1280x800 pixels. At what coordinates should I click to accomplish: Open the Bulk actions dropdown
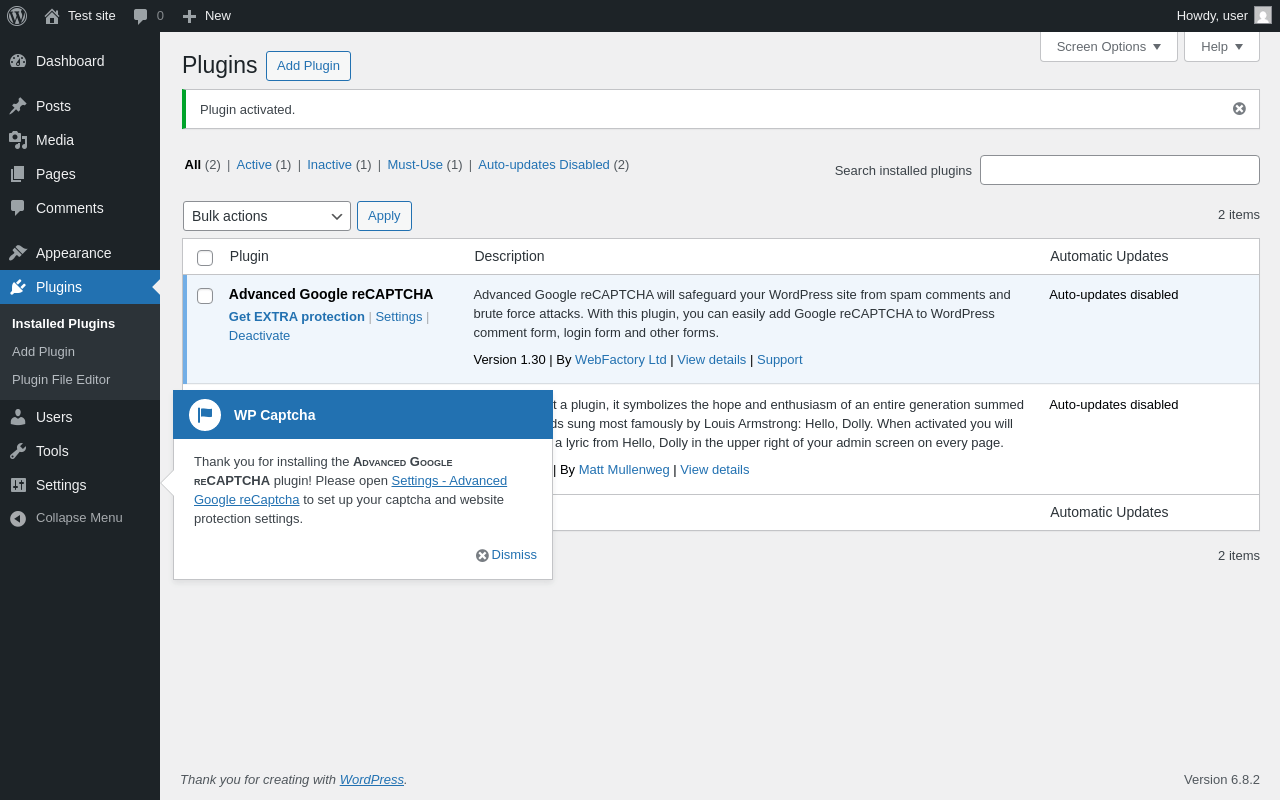266,216
